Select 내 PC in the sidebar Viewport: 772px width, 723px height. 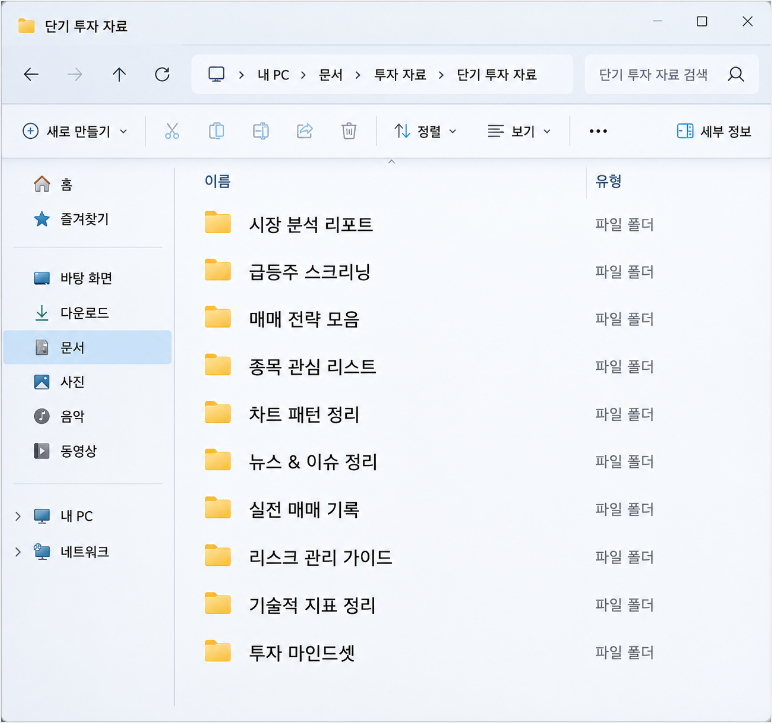pyautogui.click(x=63, y=516)
